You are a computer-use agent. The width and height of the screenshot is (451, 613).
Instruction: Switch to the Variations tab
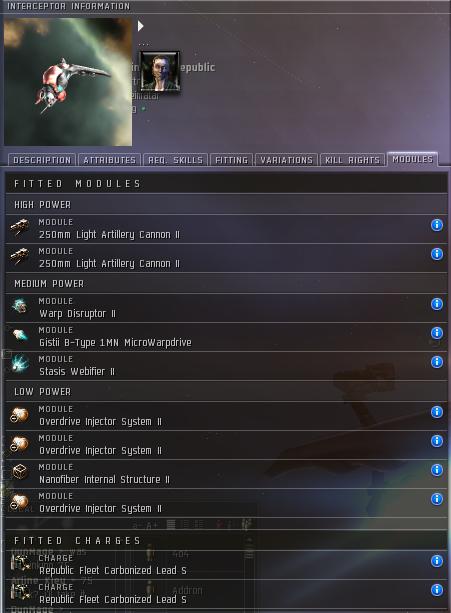286,160
